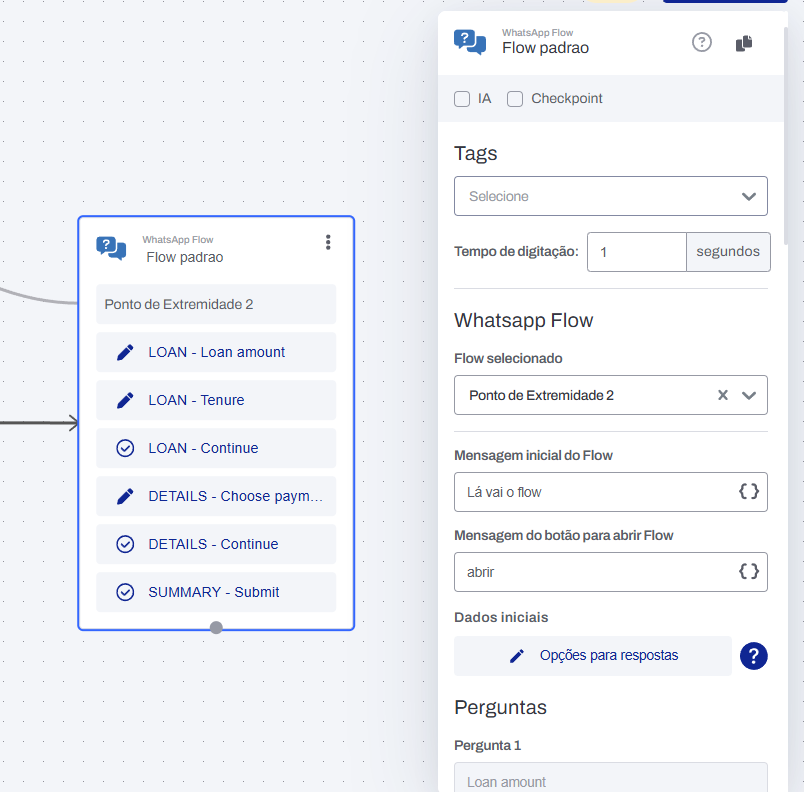804x792 pixels.
Task: Open the Flow selecionado dropdown arrow
Action: pyautogui.click(x=749, y=395)
